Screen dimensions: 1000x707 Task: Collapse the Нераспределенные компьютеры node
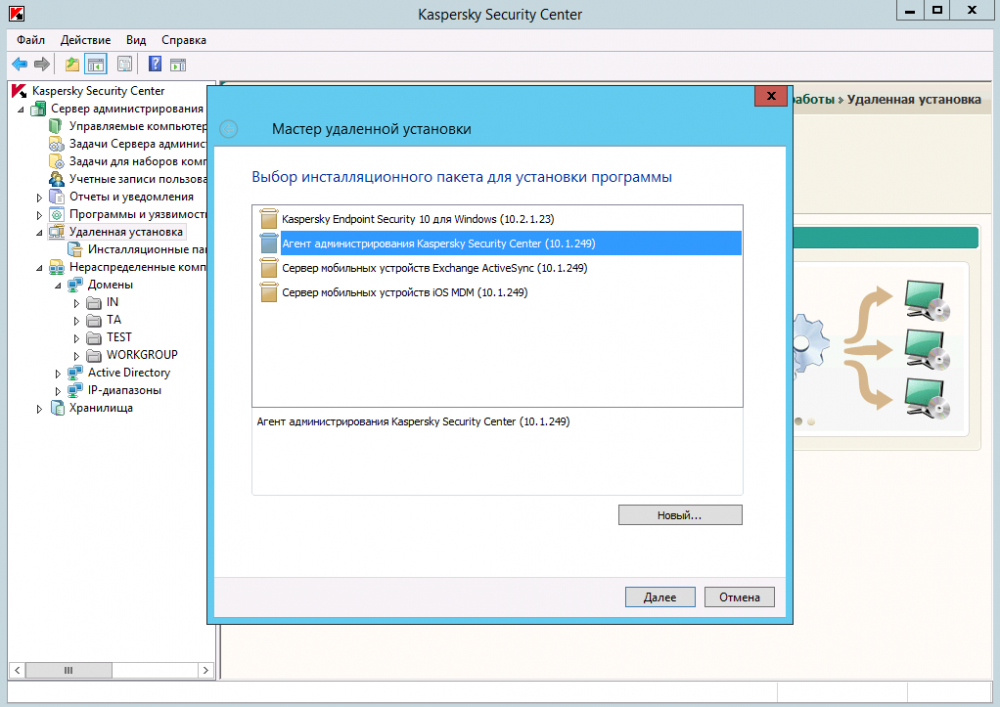(39, 268)
